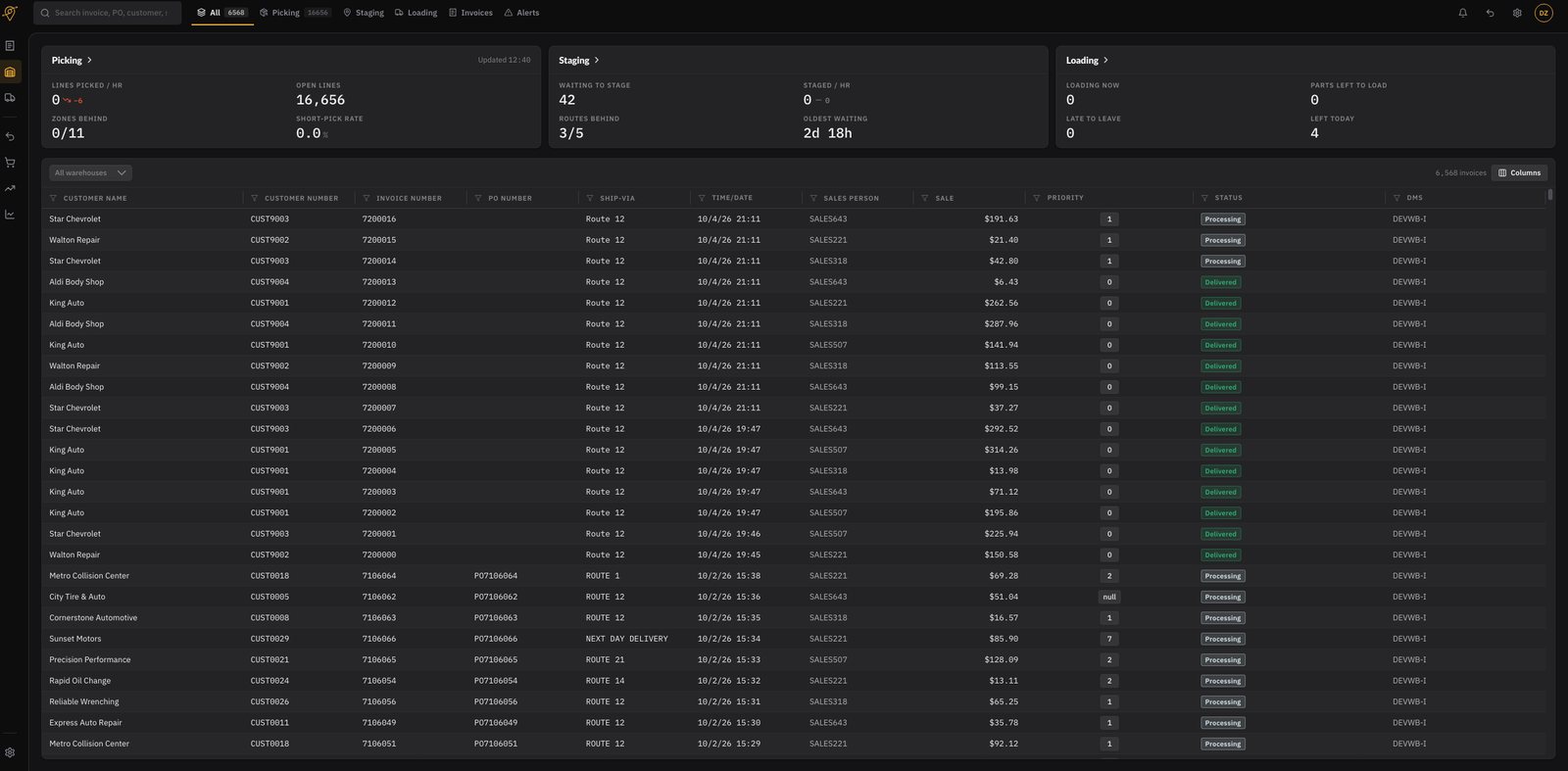
Task: Click the Columns button
Action: 1520,172
